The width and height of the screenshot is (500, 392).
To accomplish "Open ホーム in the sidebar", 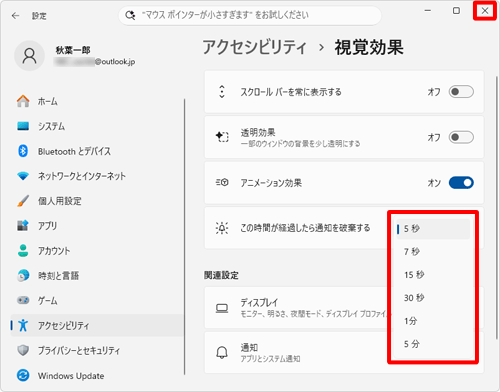I will coord(97,101).
